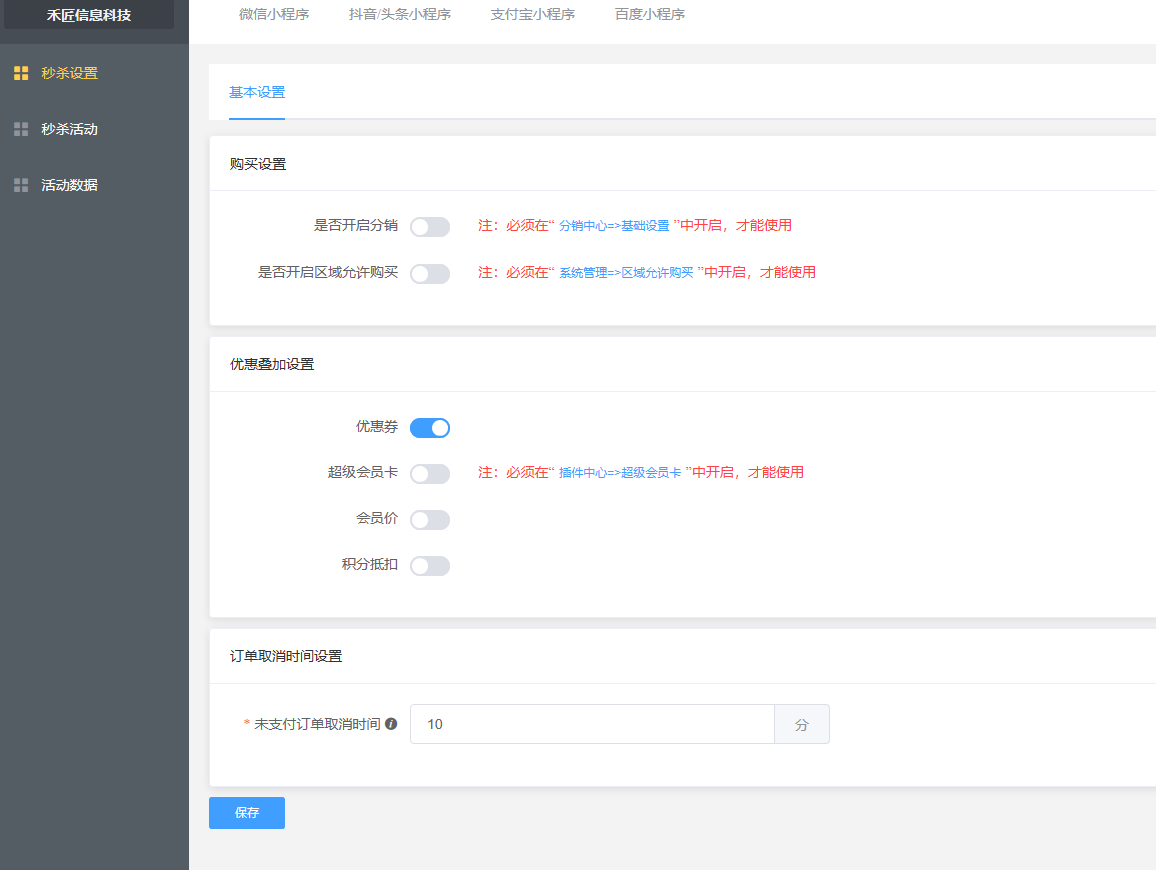Click the 秒杀活动 grid icon in sidebar
The width and height of the screenshot is (1156, 870).
click(x=21, y=129)
